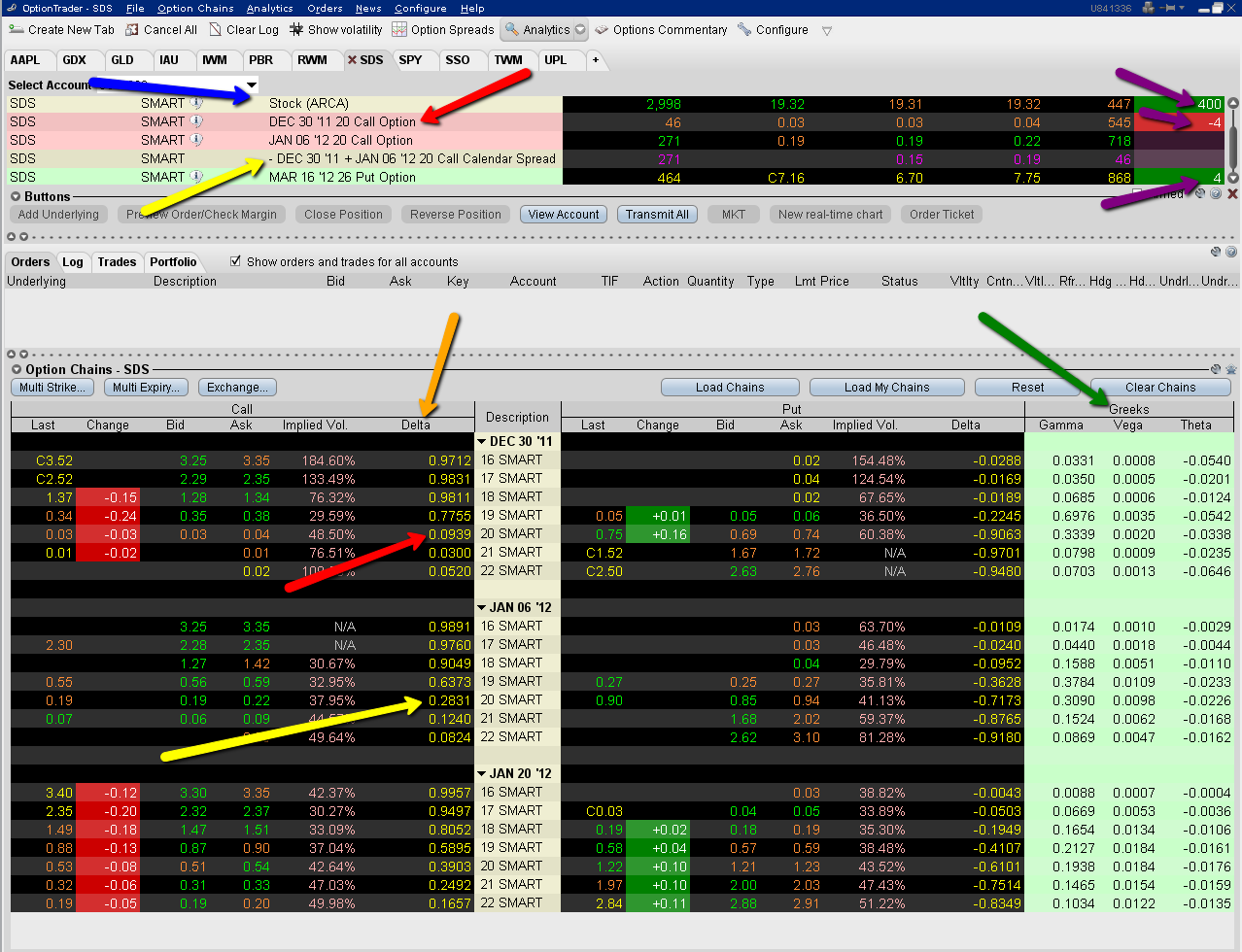Click the Close Position button
Image resolution: width=1242 pixels, height=952 pixels.
coord(343,215)
